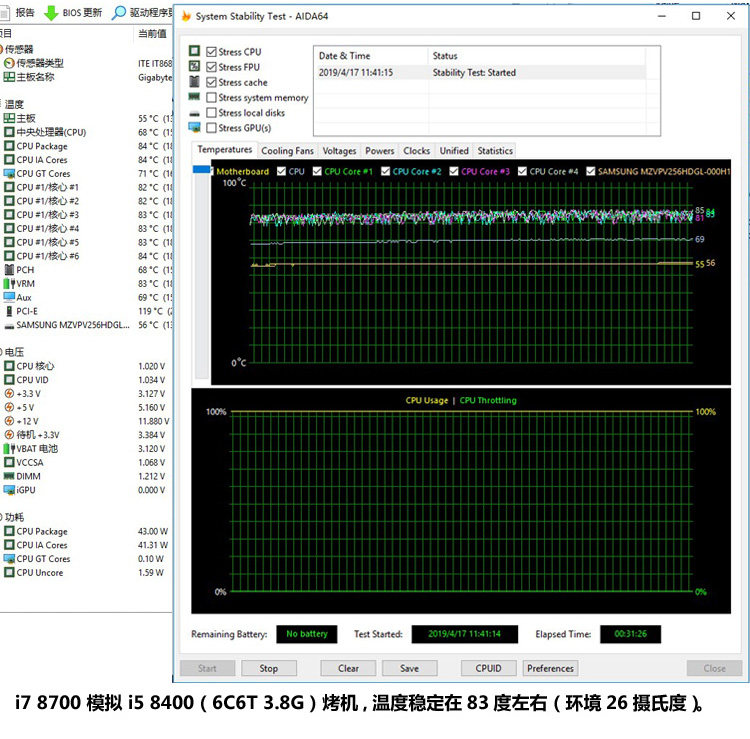
Task: Click the +3.3 V voltage lightning icon
Action: coord(9,394)
